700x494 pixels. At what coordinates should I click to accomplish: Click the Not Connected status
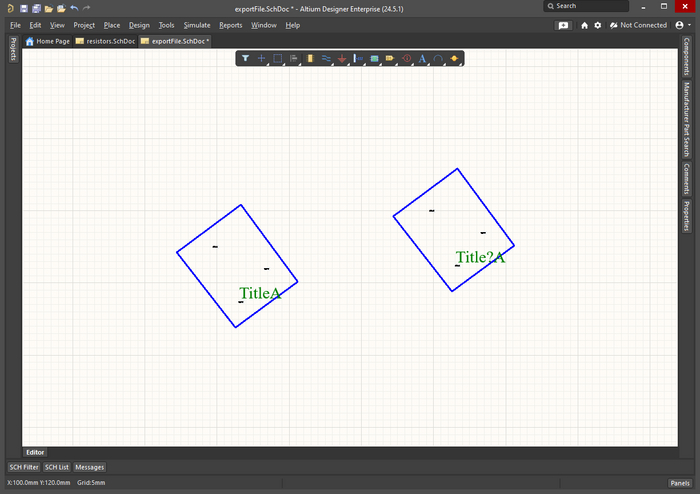[x=638, y=25]
